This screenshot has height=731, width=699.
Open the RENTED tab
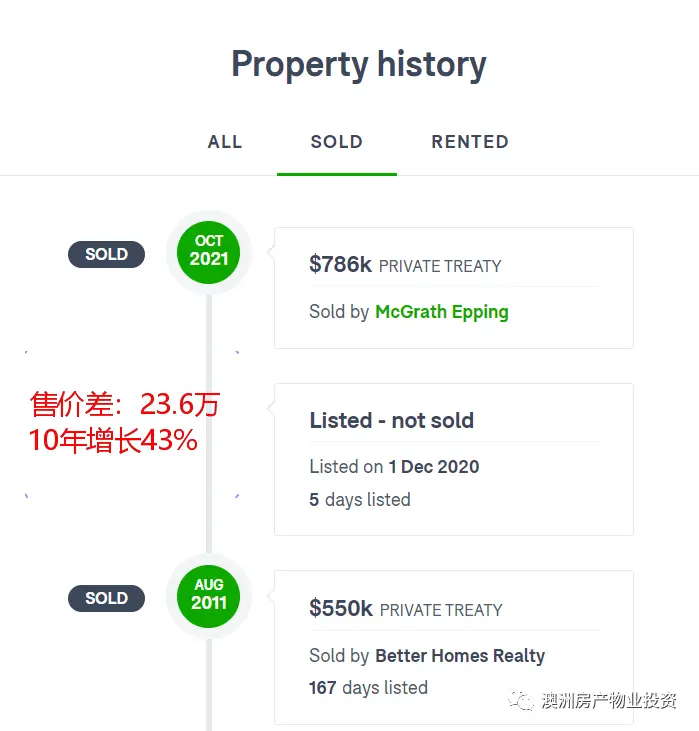point(470,142)
